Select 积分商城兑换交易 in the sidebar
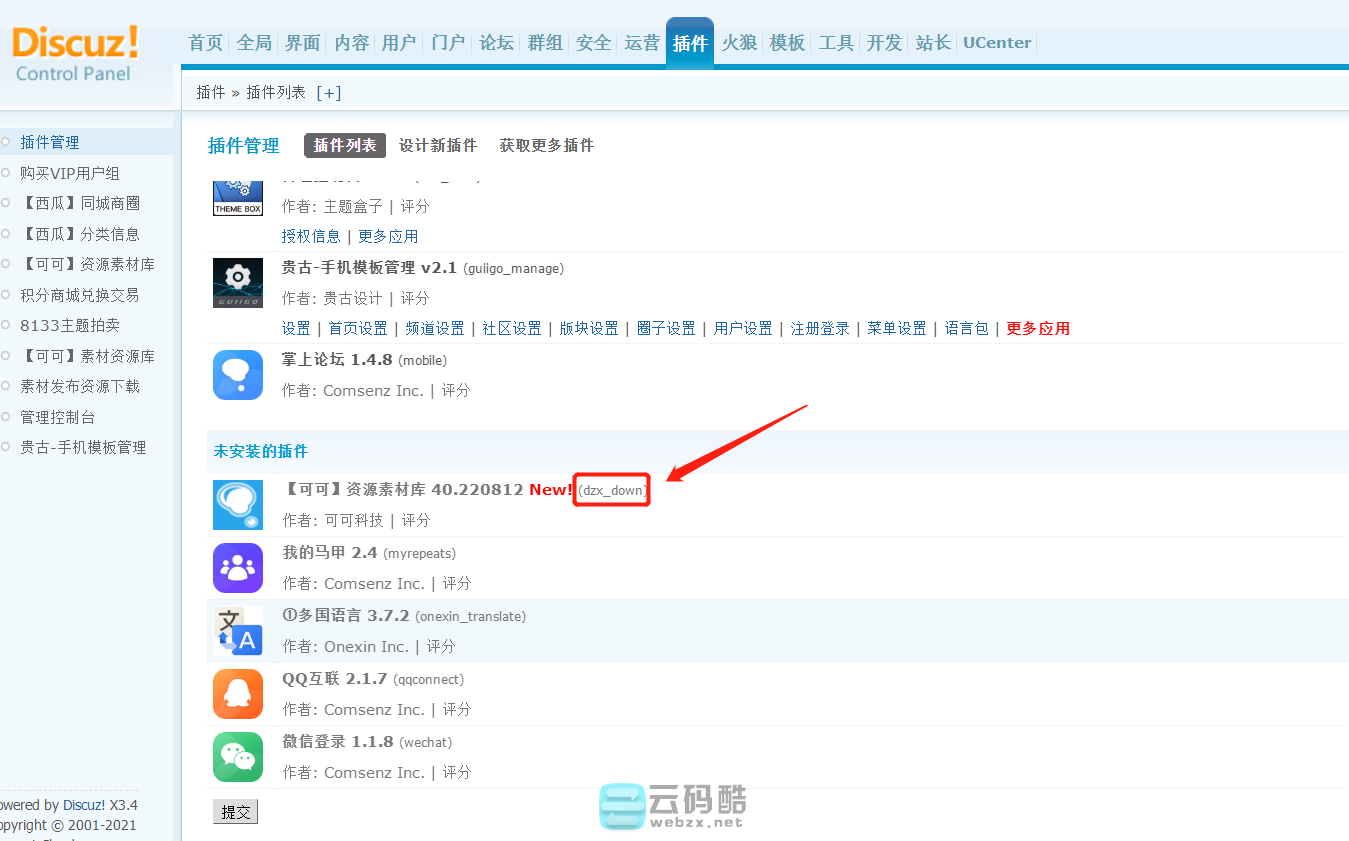The image size is (1349, 841). (80, 295)
